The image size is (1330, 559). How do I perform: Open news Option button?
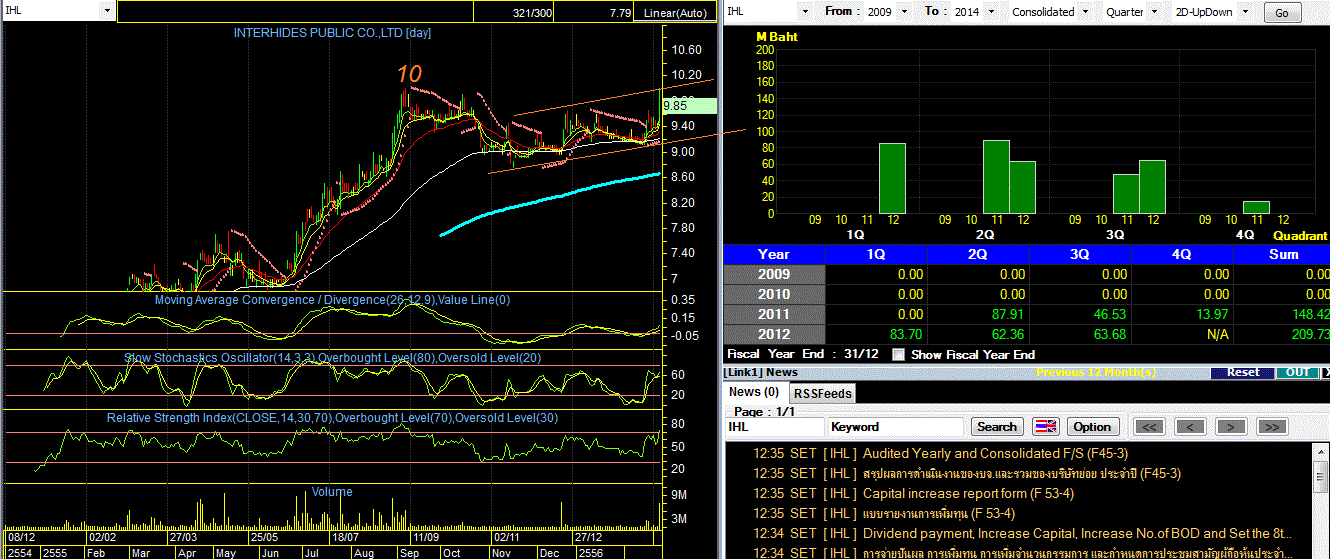coord(1092,426)
